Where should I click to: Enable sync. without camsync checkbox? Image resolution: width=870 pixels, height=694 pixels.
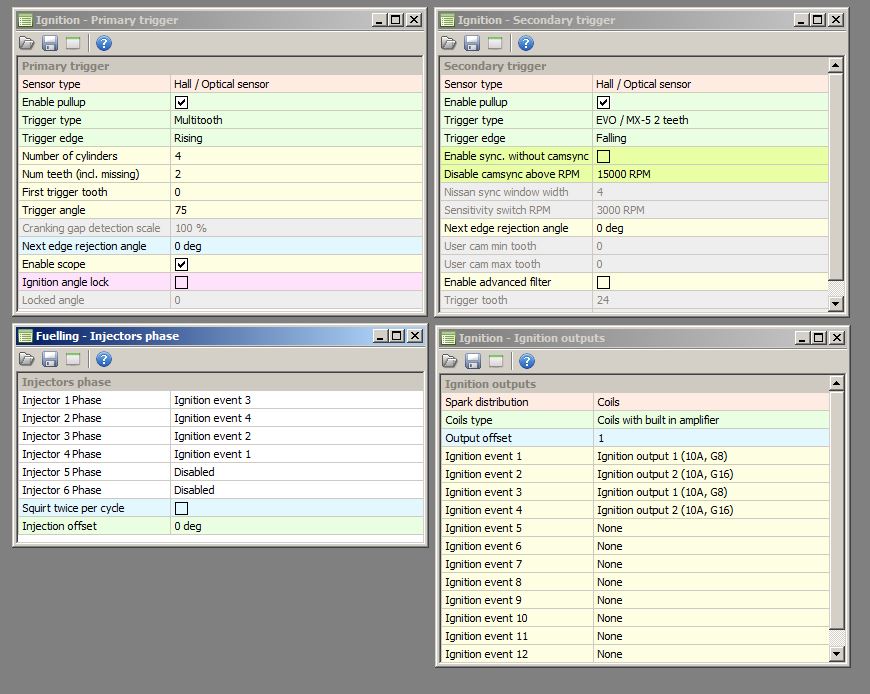pos(603,157)
